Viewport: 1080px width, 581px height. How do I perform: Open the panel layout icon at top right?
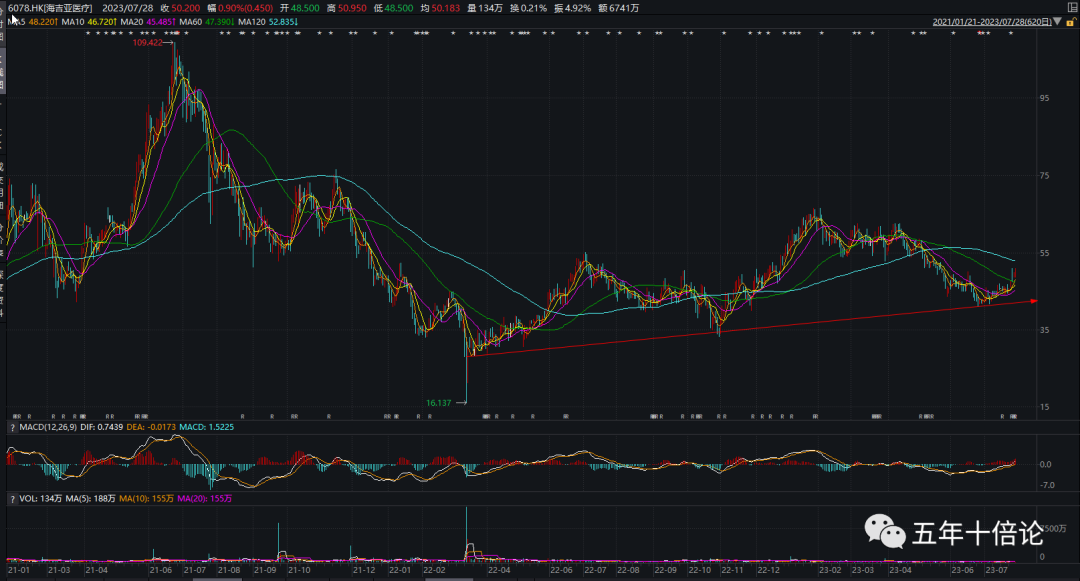click(1071, 7)
